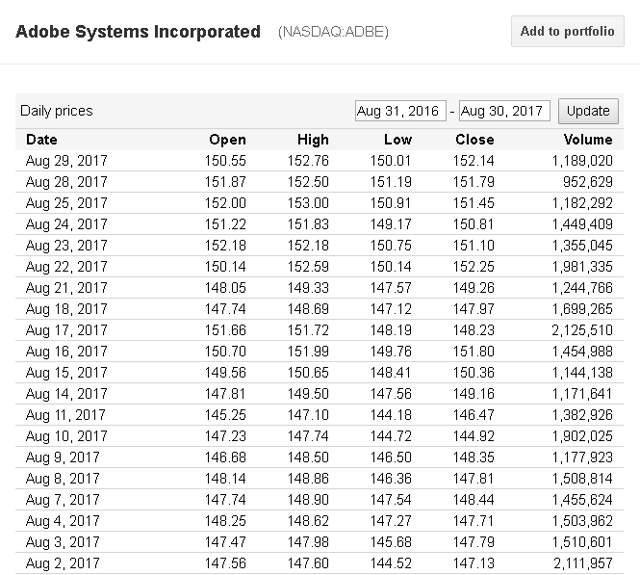Select the high value 148.69
640x575 pixels.
click(x=308, y=309)
